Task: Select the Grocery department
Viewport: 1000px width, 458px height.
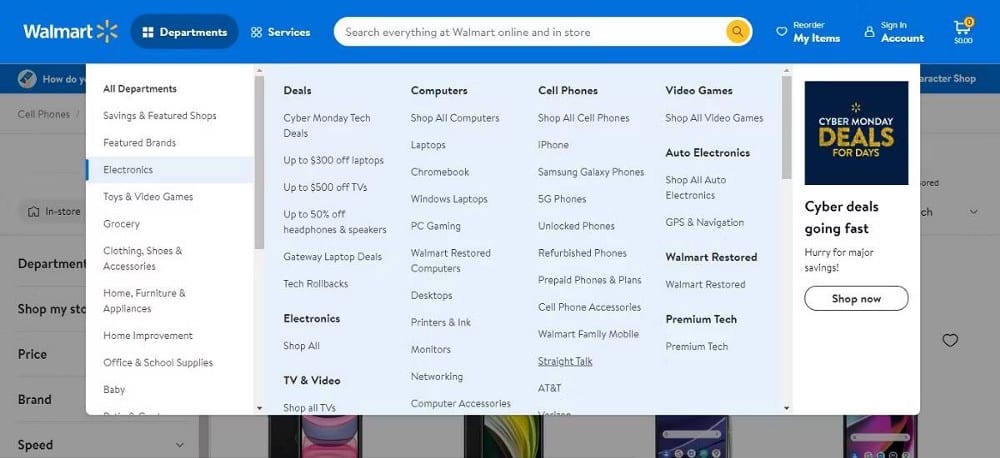Action: click(121, 224)
